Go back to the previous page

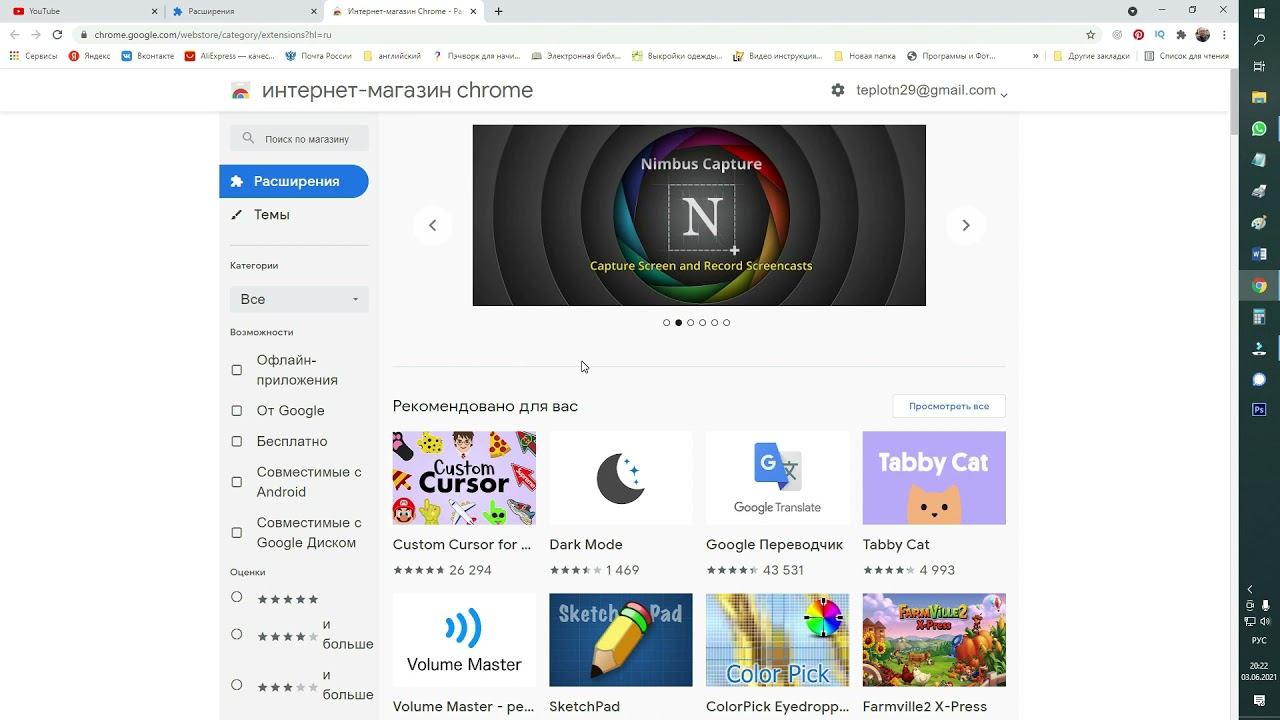click(x=14, y=34)
